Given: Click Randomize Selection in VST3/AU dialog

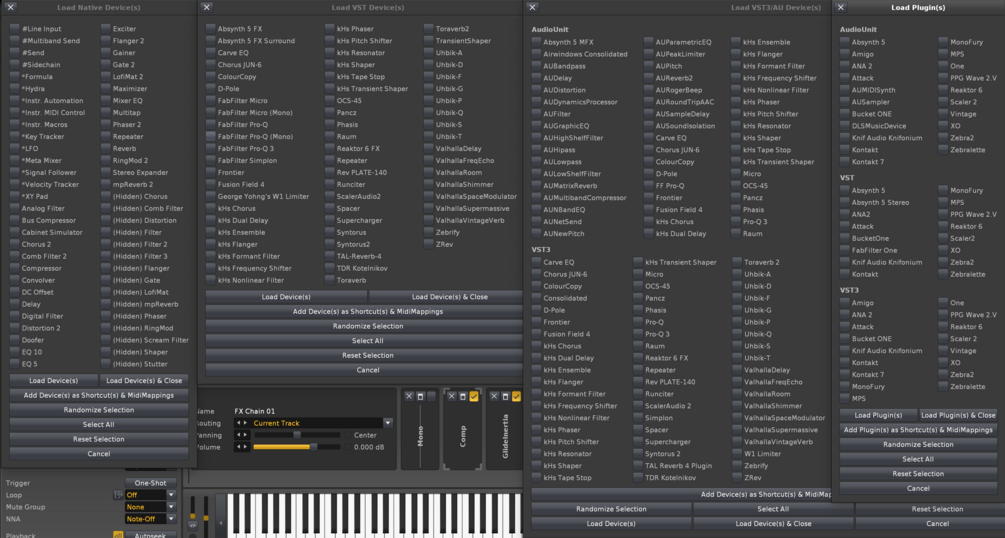Looking at the screenshot, I should coord(611,509).
